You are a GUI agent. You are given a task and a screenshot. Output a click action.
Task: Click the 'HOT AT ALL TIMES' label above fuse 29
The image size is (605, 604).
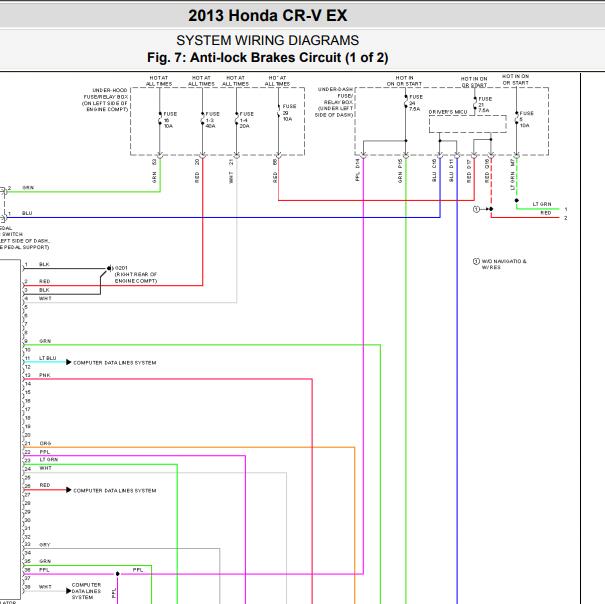point(277,81)
